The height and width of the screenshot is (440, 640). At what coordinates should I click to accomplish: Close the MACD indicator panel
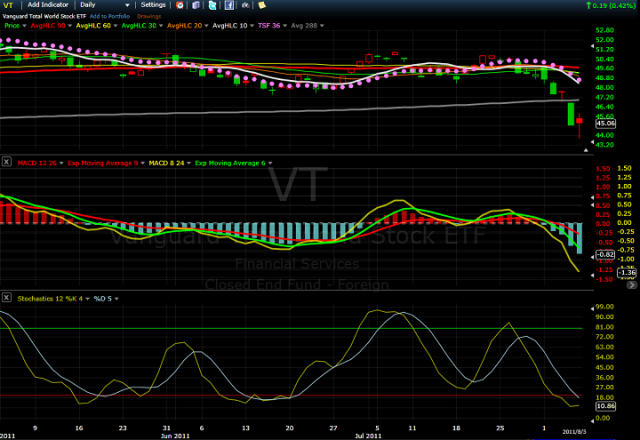[7, 162]
